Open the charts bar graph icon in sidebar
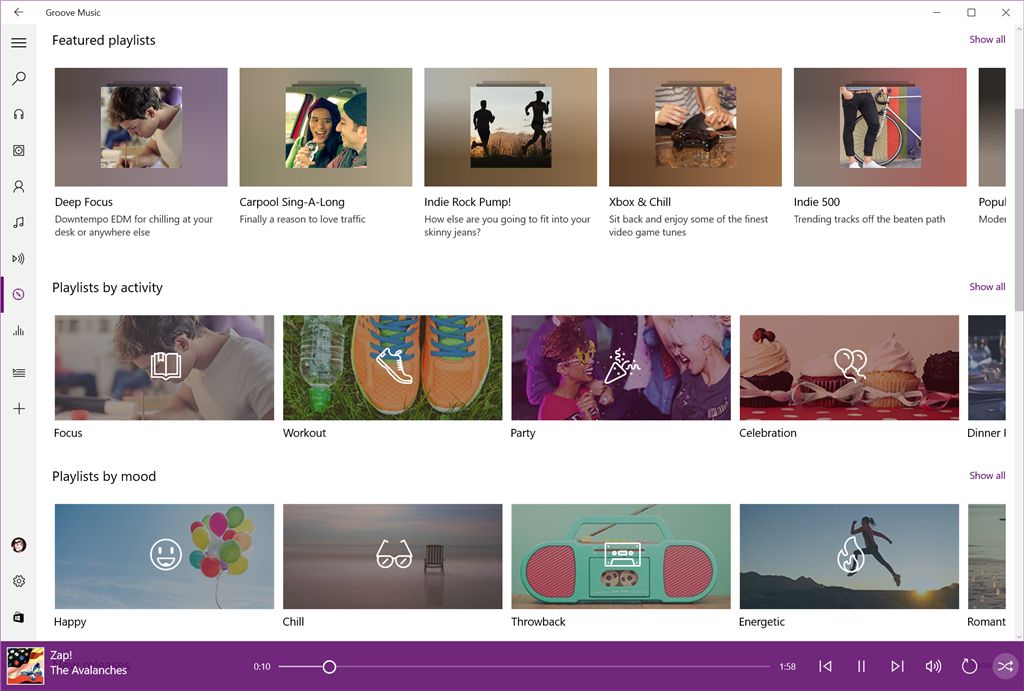The image size is (1024, 691). pos(19,330)
